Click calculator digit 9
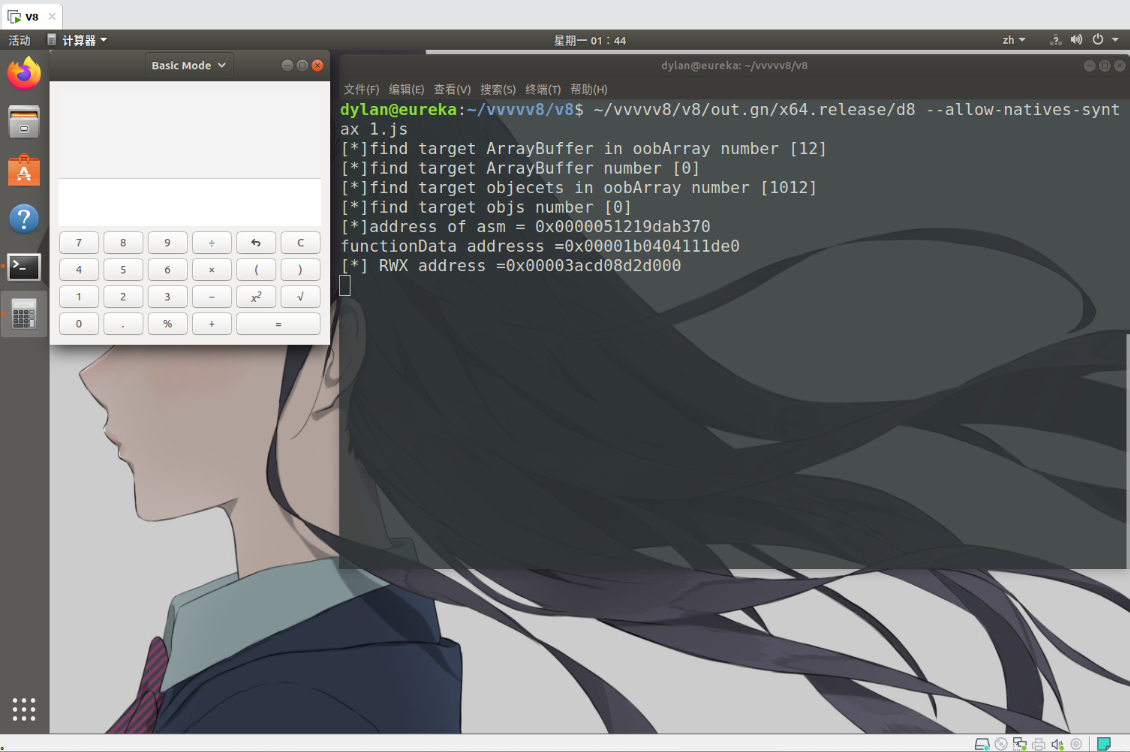 (167, 243)
